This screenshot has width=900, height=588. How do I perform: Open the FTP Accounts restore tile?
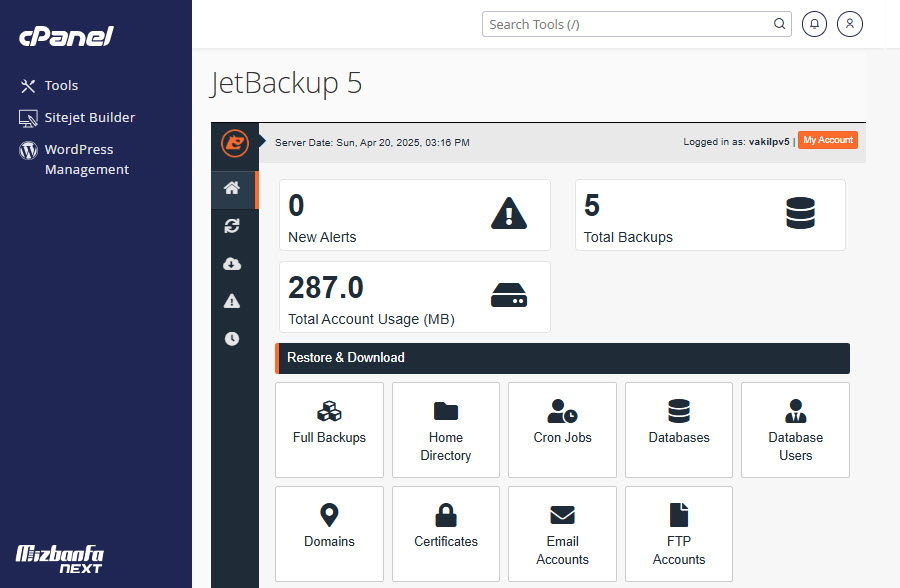[x=679, y=534]
